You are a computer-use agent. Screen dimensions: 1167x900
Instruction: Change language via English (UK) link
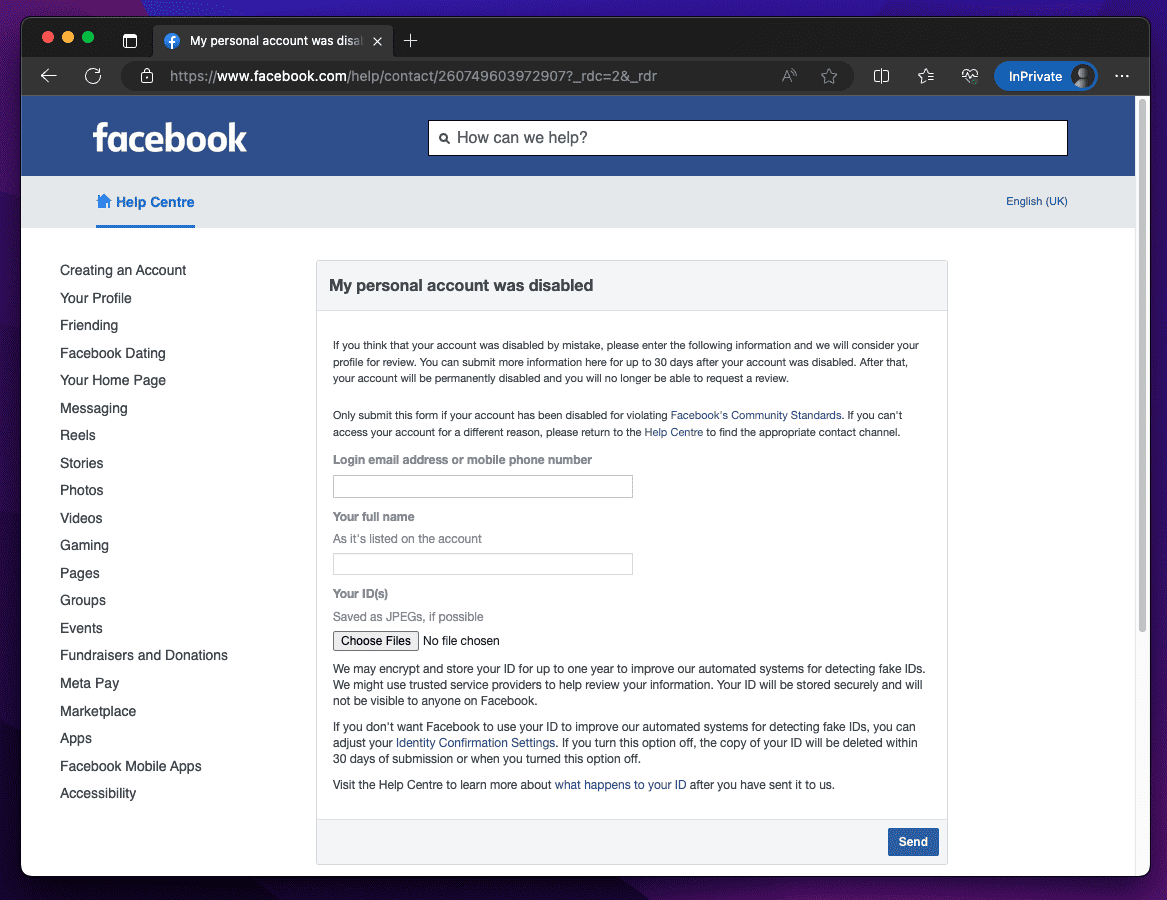(x=1036, y=201)
